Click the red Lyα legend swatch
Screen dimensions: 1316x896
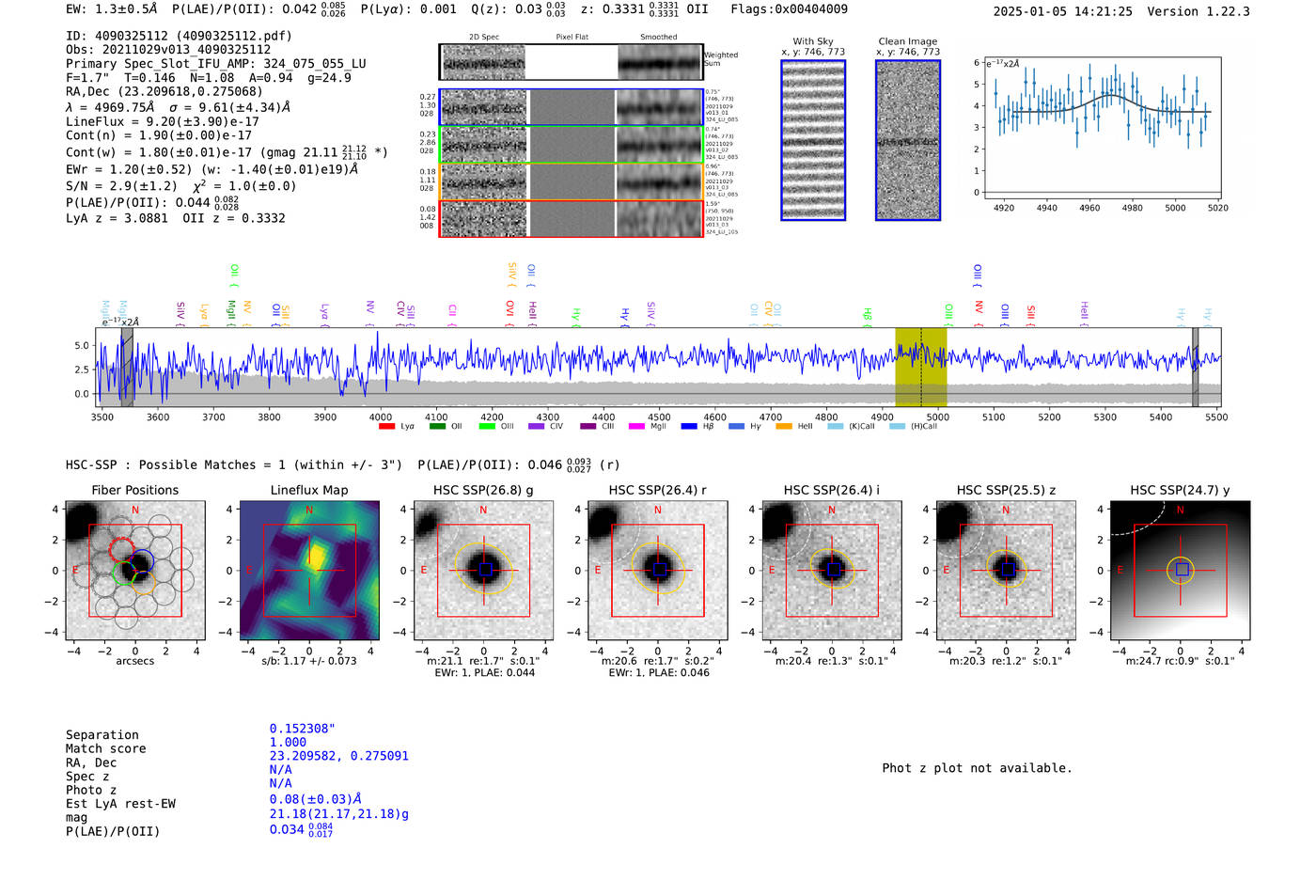pyautogui.click(x=386, y=427)
